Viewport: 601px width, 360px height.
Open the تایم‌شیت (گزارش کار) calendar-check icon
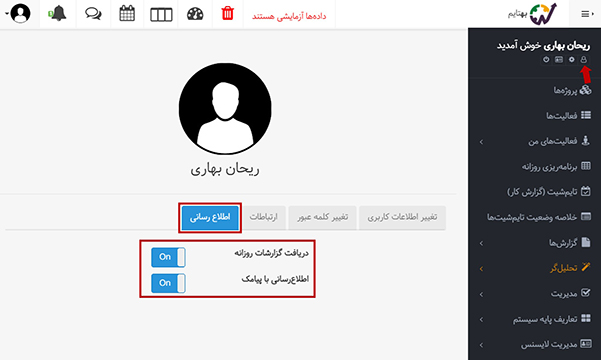pyautogui.click(x=586, y=191)
